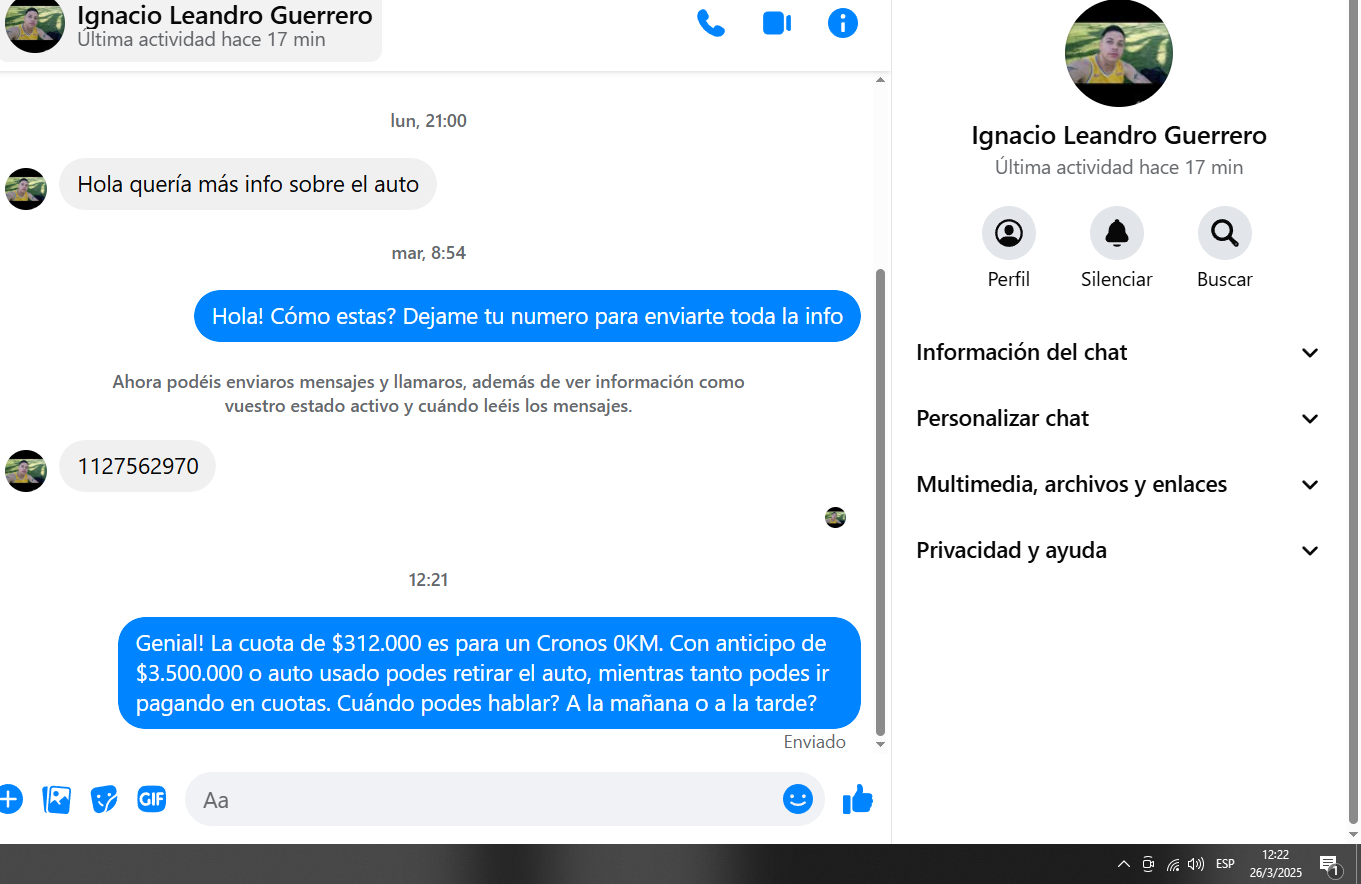Send a thumbs-up like
Screen dimensions: 1361x884
[x=858, y=798]
